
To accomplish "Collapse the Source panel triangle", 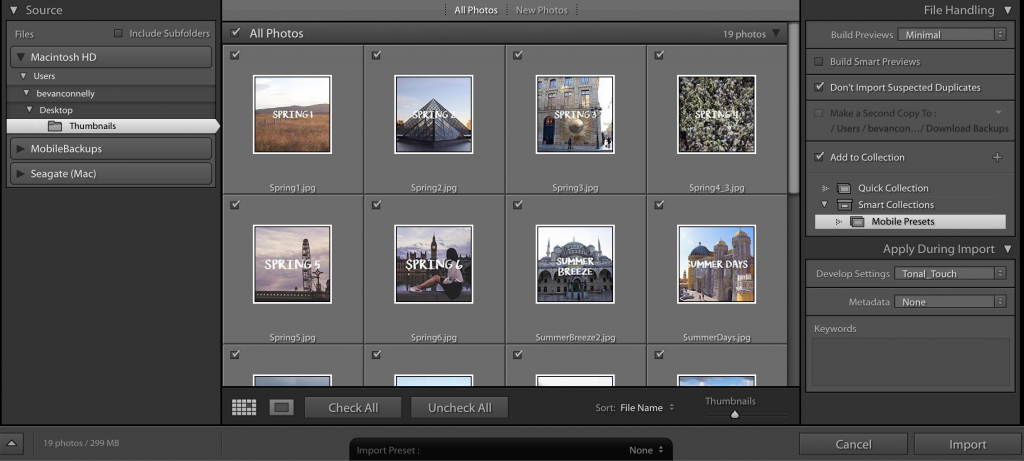I will click(13, 10).
